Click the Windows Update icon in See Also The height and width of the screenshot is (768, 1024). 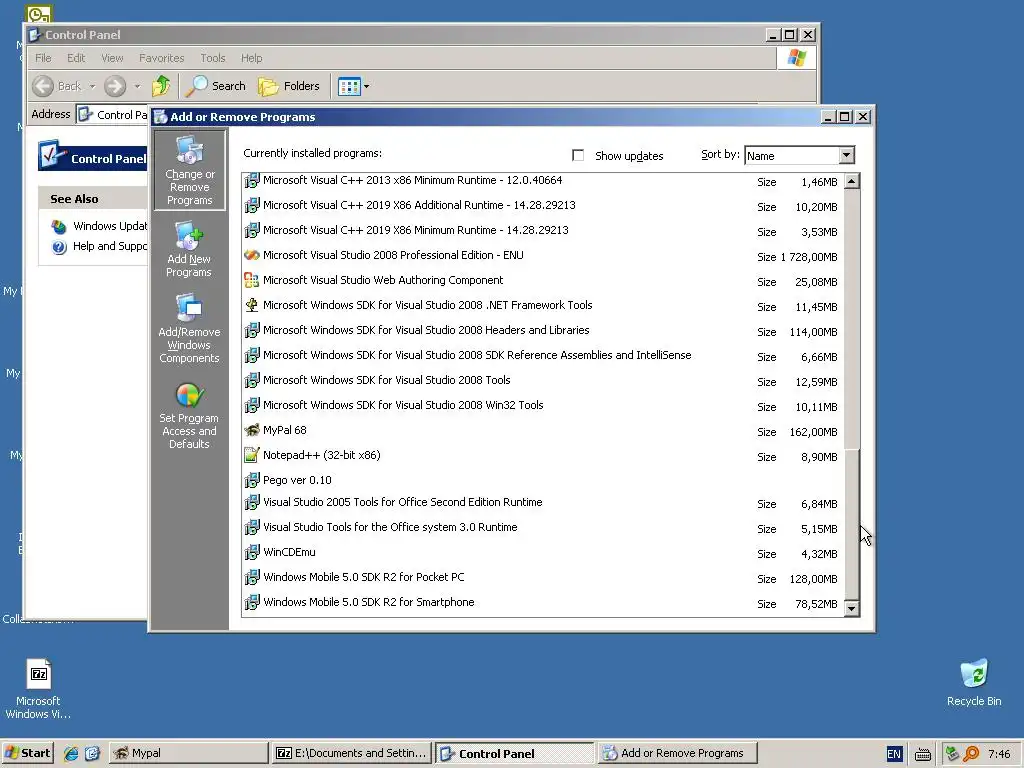tap(59, 226)
